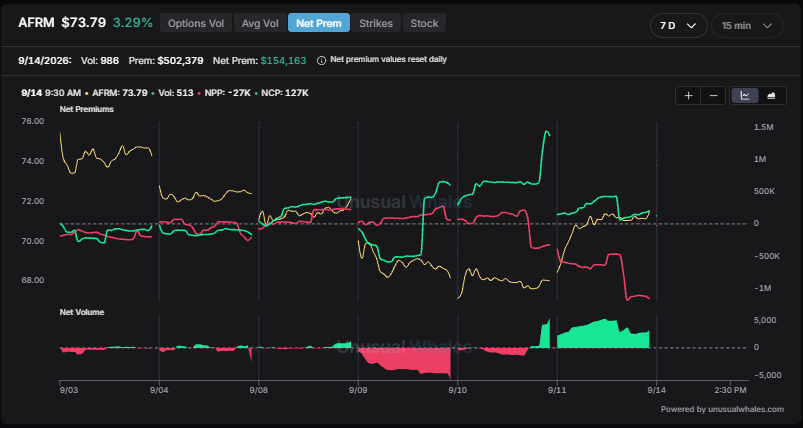The image size is (803, 428).
Task: Click the 9/14 date axis label
Action: point(656,390)
